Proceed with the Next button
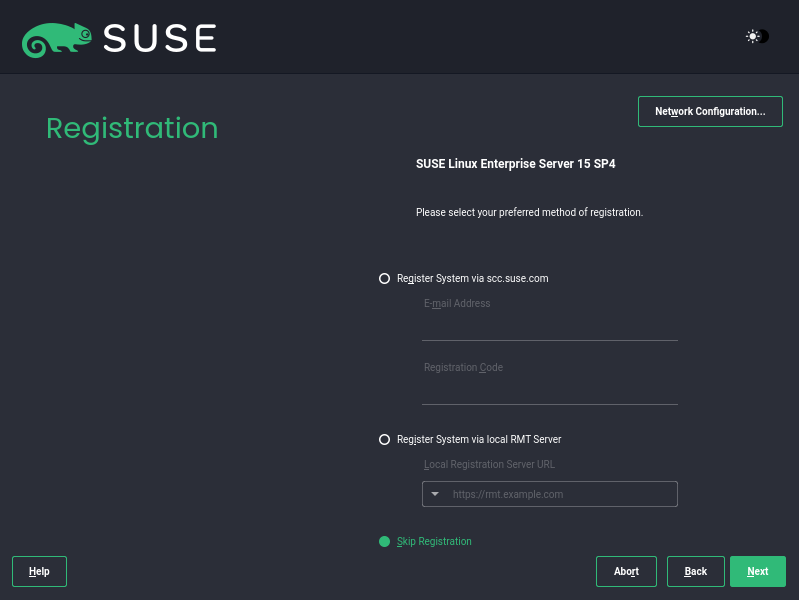The image size is (799, 600). [x=757, y=571]
